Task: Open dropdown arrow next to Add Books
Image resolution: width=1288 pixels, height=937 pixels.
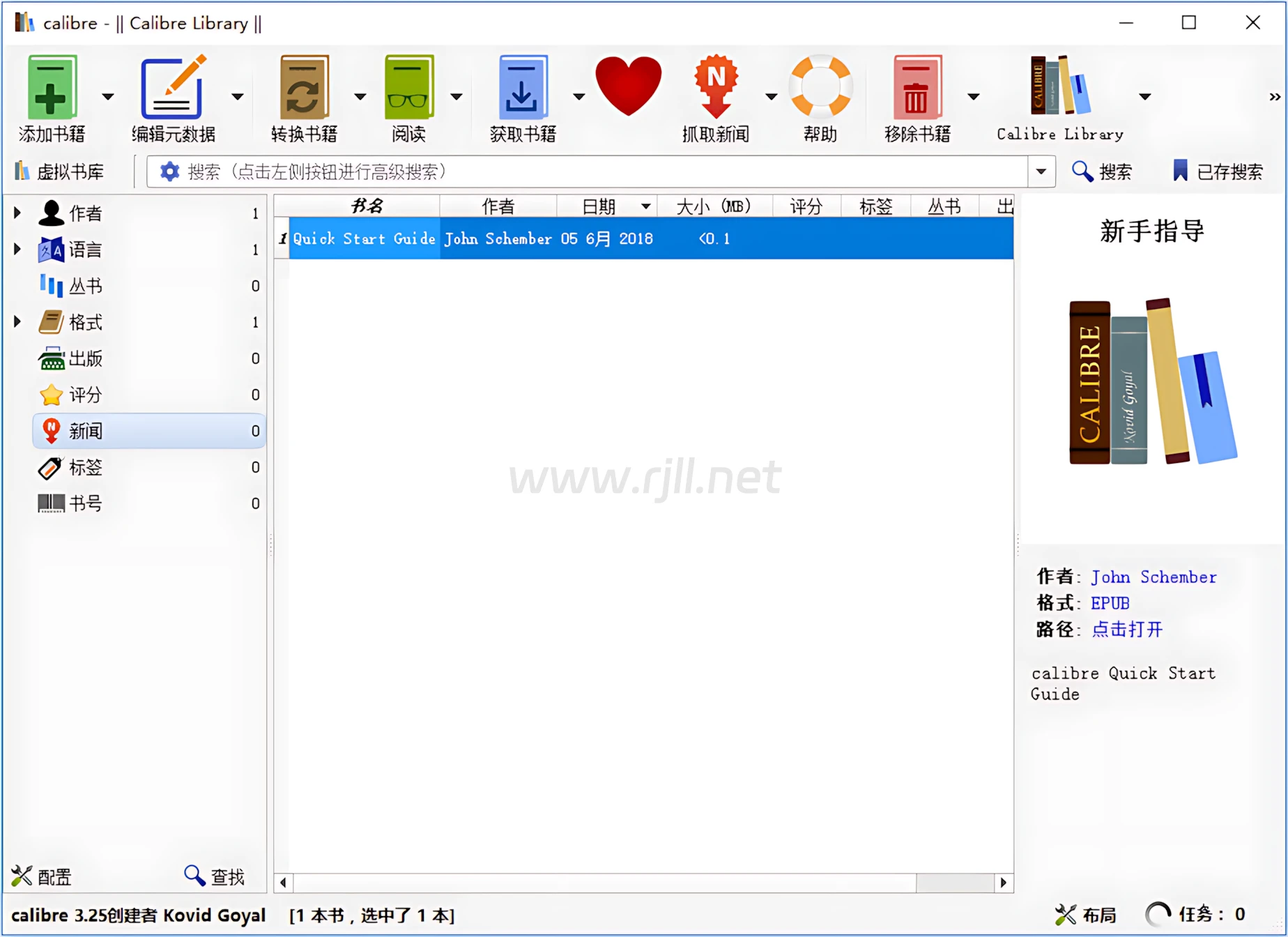Action: pos(108,97)
